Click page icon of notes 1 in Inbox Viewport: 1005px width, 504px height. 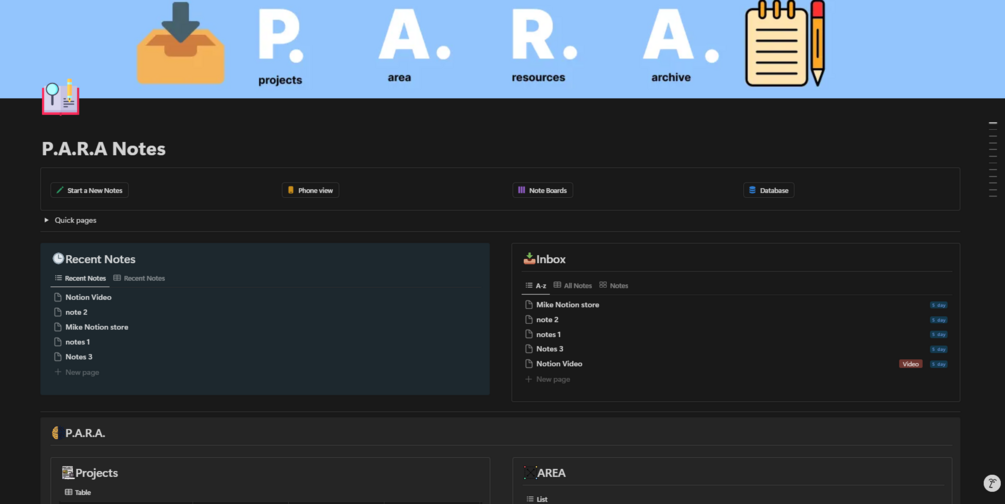point(529,334)
